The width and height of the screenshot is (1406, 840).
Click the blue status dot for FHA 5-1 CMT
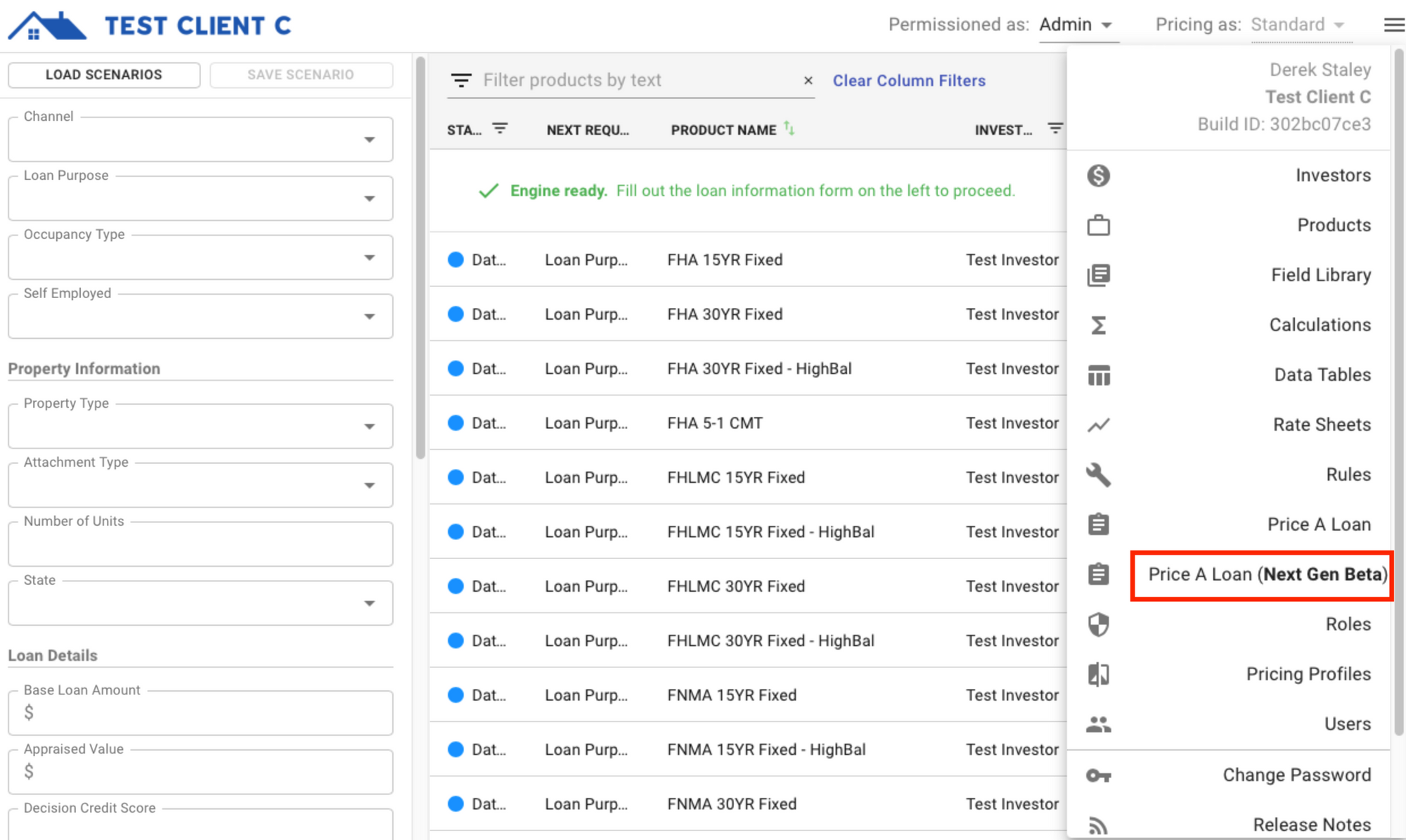(x=456, y=423)
